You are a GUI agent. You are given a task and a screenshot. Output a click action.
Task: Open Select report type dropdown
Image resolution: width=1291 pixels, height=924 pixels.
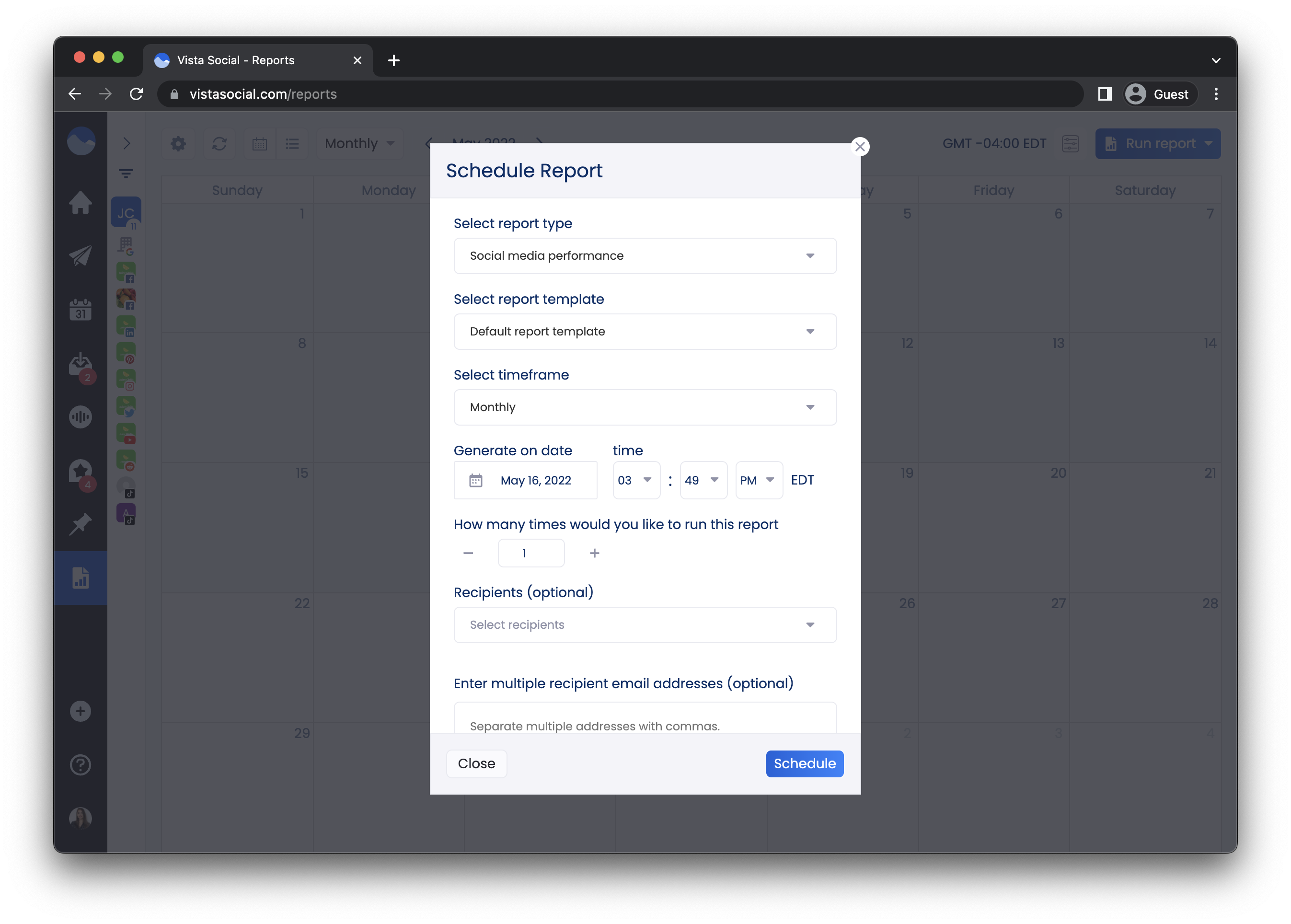pos(645,256)
